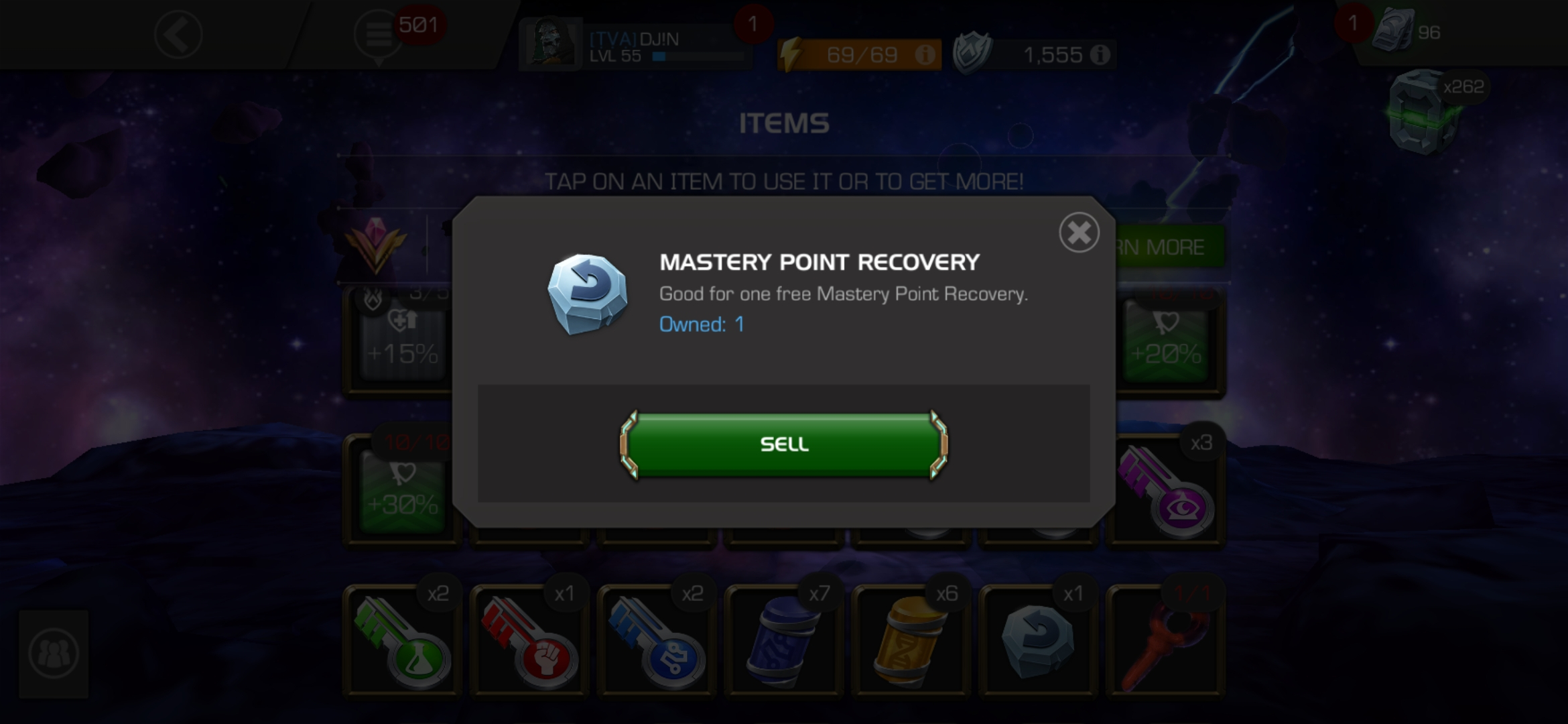Select the purple cosmic key x3 item
Image resolution: width=1568 pixels, height=724 pixels.
click(x=1166, y=491)
